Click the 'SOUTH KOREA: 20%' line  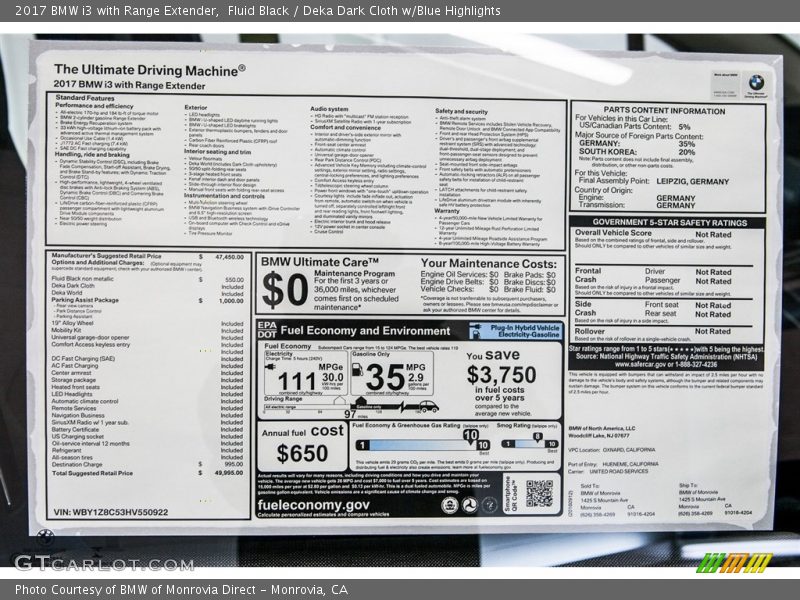[637, 152]
